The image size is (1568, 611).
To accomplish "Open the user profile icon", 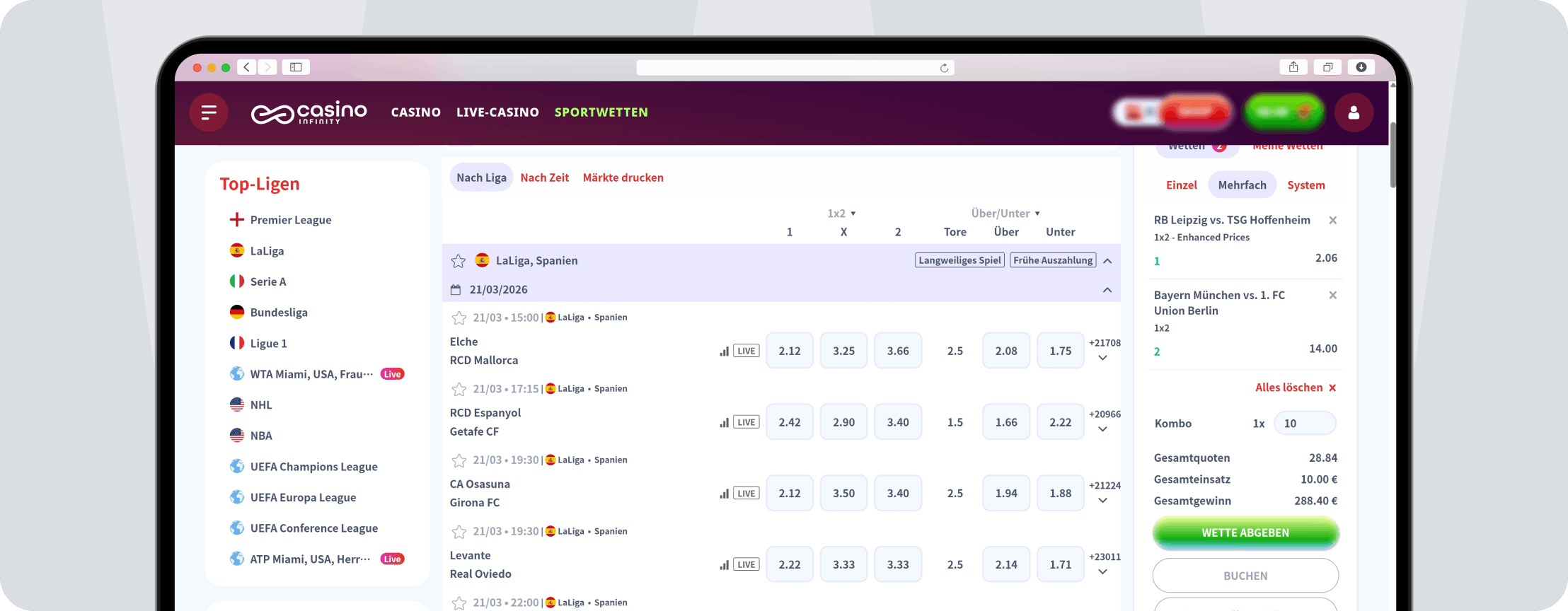I will (x=1354, y=112).
